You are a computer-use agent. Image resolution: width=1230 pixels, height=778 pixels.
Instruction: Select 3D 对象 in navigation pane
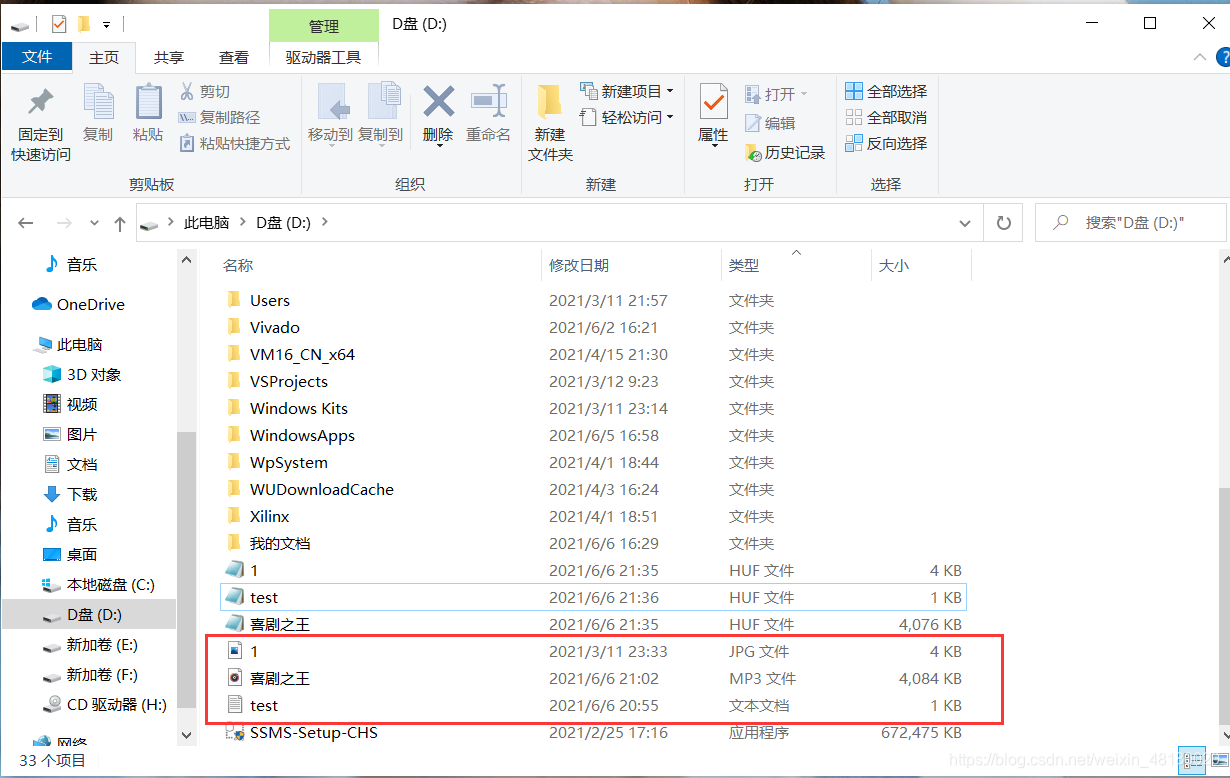pyautogui.click(x=82, y=374)
